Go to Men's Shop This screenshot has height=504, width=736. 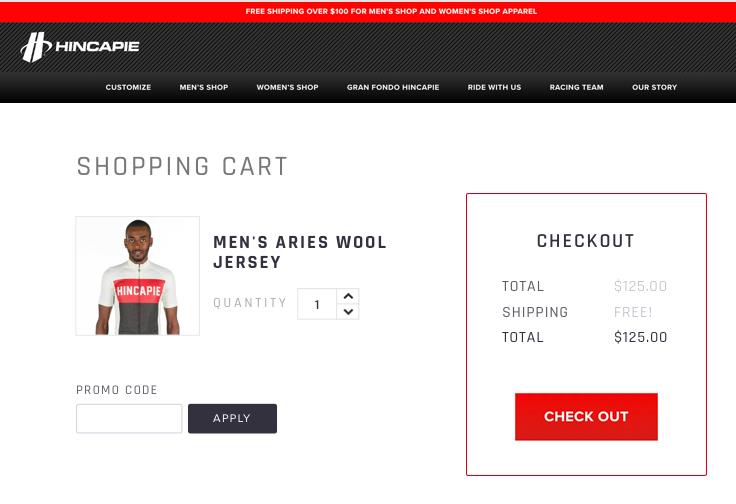pyautogui.click(x=204, y=87)
